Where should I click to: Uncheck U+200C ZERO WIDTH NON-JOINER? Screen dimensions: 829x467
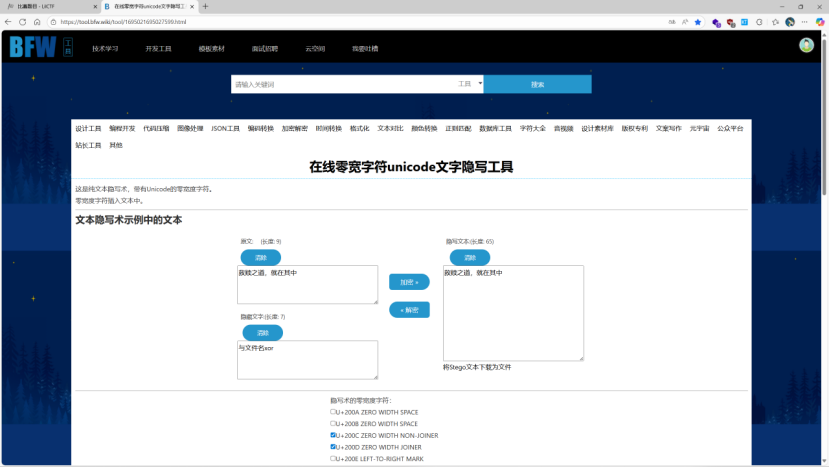pyautogui.click(x=333, y=435)
